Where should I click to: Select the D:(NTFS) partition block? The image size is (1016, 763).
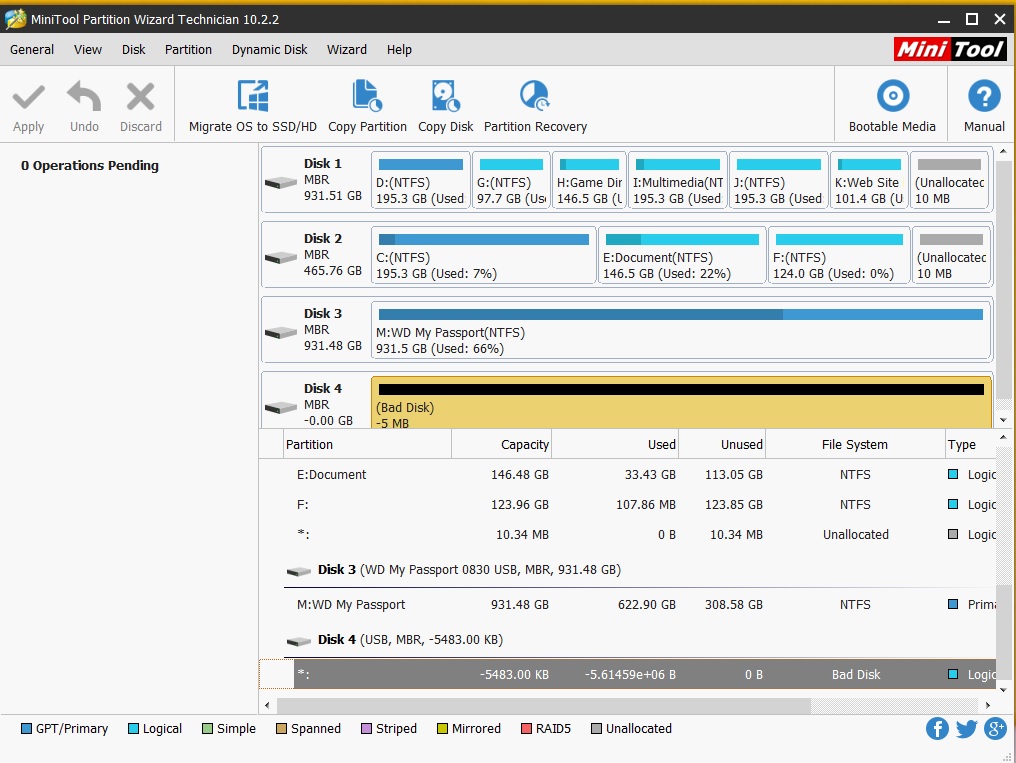[420, 180]
